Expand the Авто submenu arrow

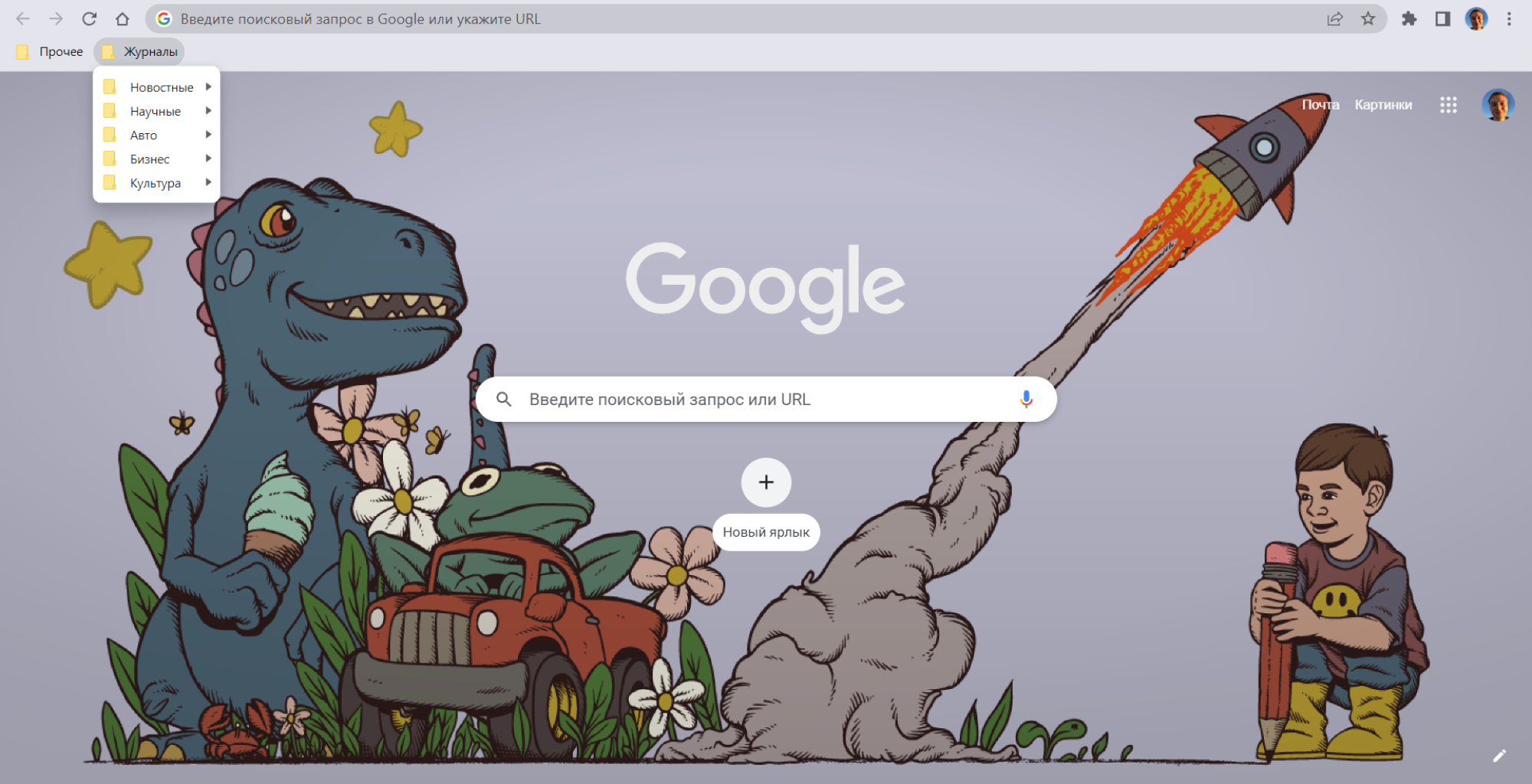point(208,135)
